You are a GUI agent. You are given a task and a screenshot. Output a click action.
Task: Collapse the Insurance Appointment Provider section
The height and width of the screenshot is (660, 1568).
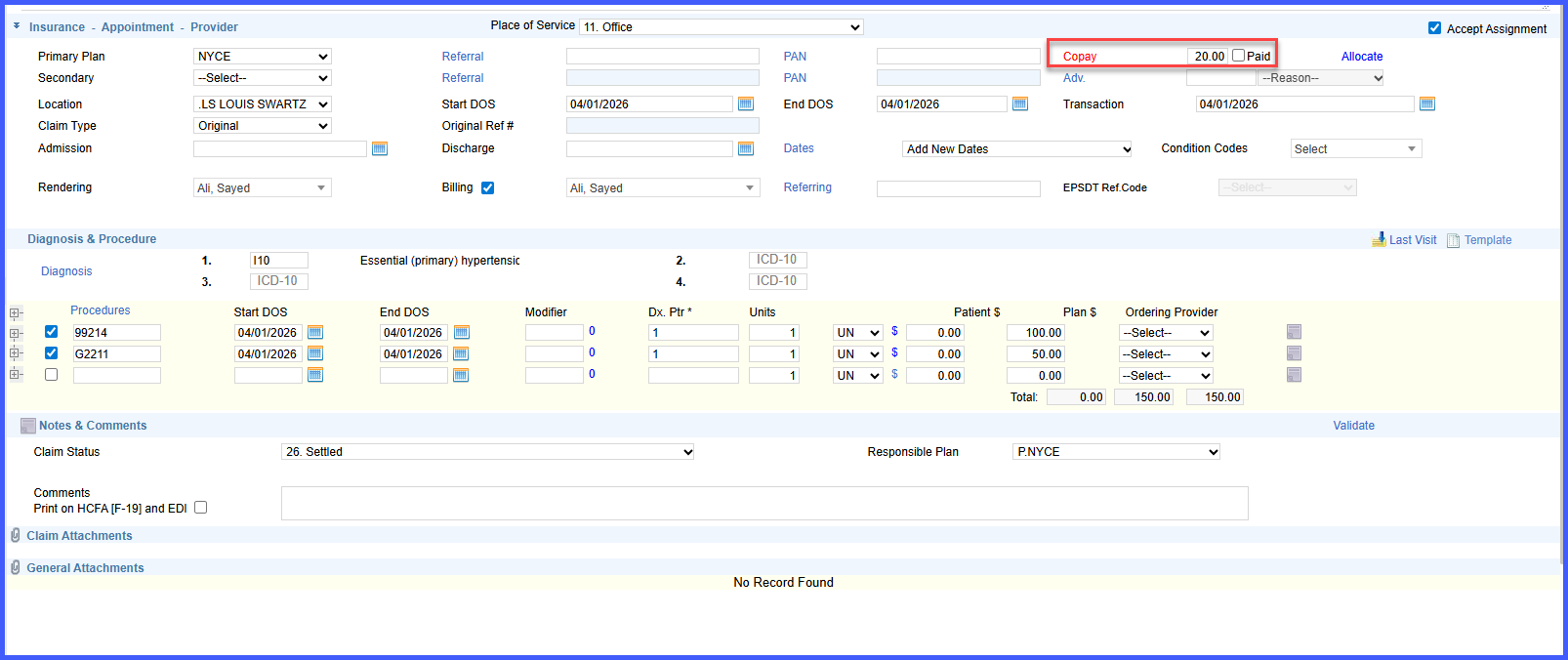pyautogui.click(x=17, y=25)
